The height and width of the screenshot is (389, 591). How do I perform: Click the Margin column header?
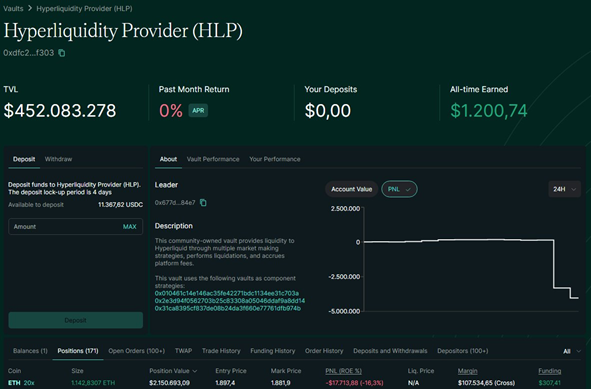[467, 371]
